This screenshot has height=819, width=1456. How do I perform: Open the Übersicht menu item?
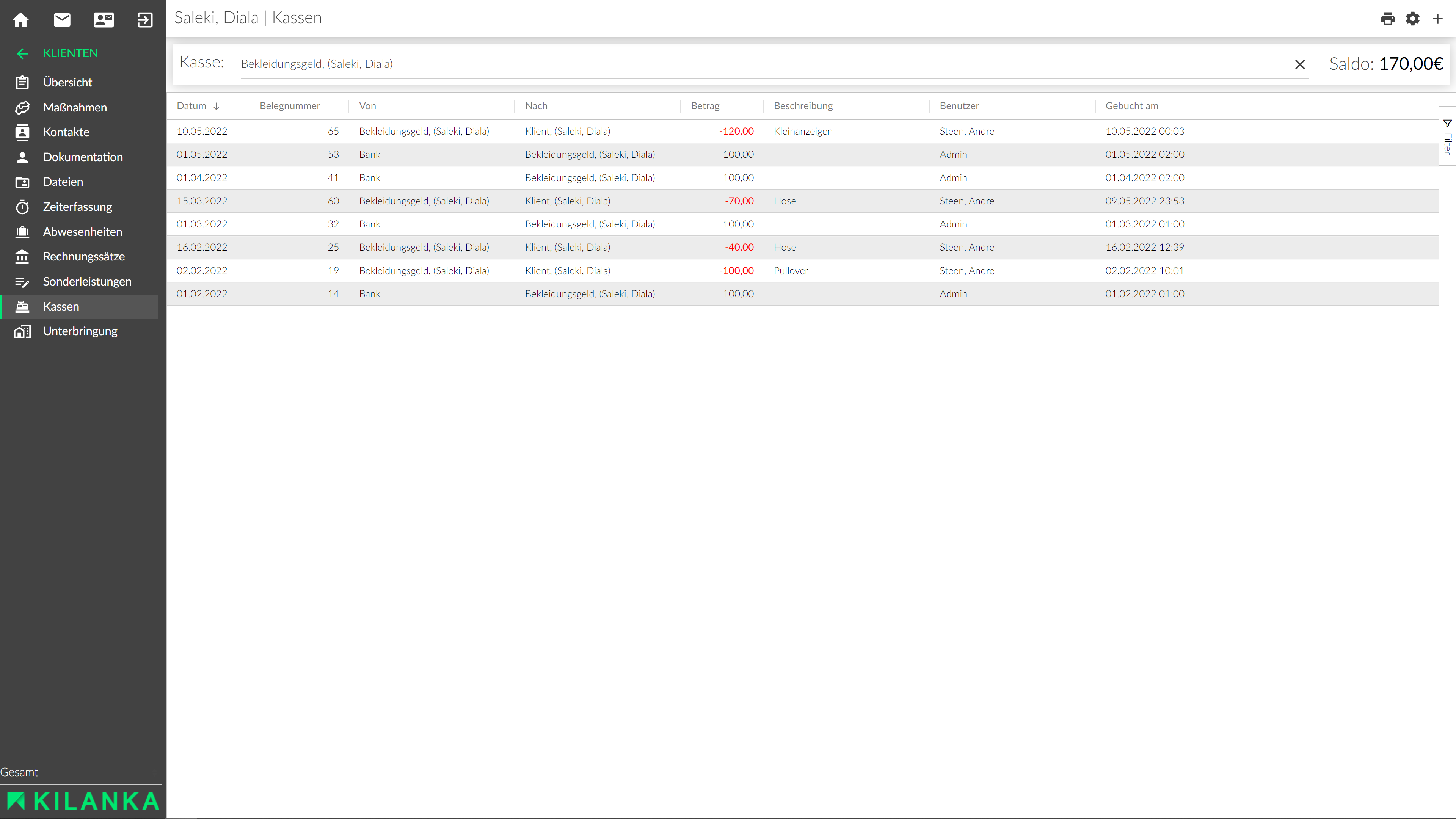click(x=68, y=83)
